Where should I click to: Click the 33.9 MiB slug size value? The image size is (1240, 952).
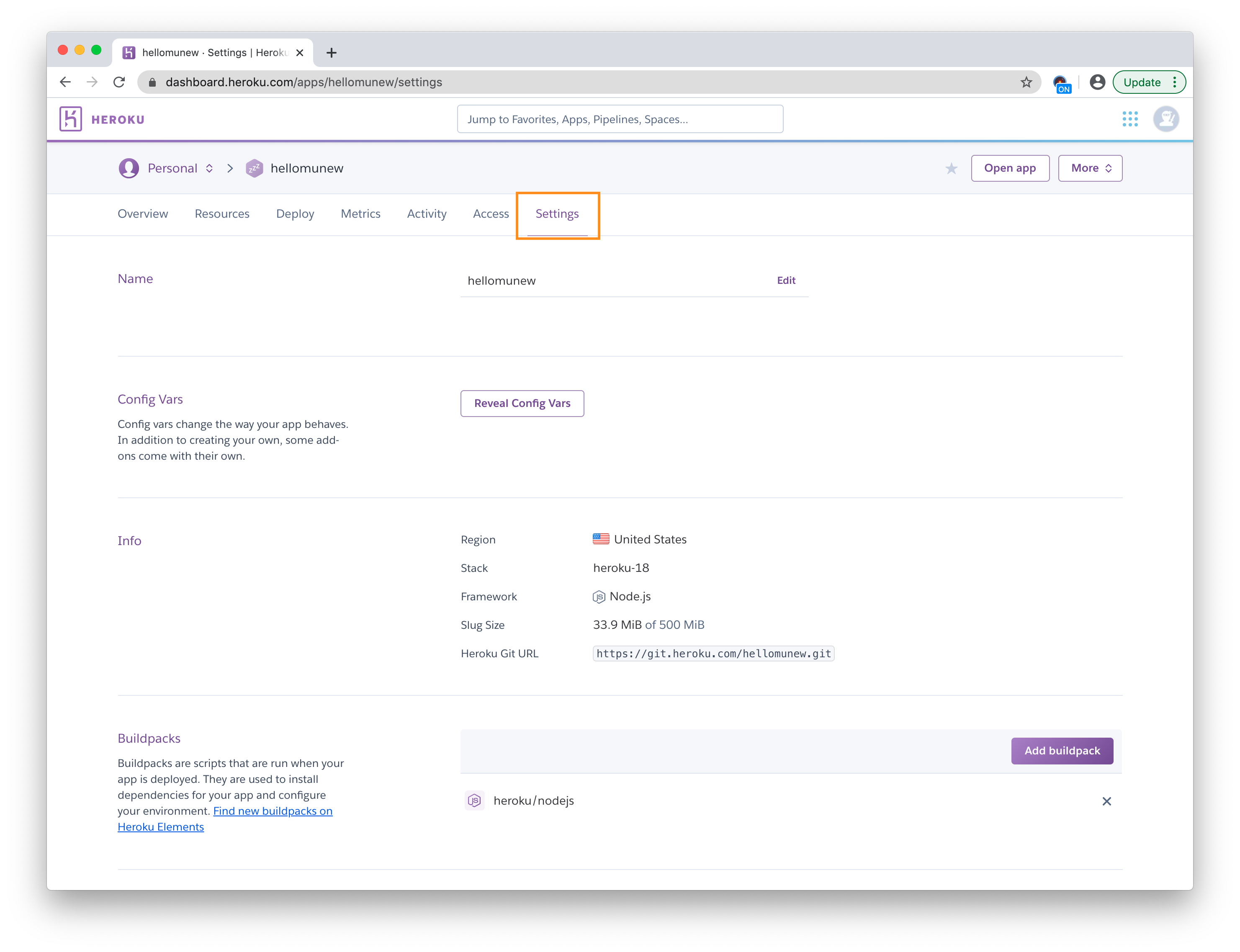pyautogui.click(x=617, y=625)
